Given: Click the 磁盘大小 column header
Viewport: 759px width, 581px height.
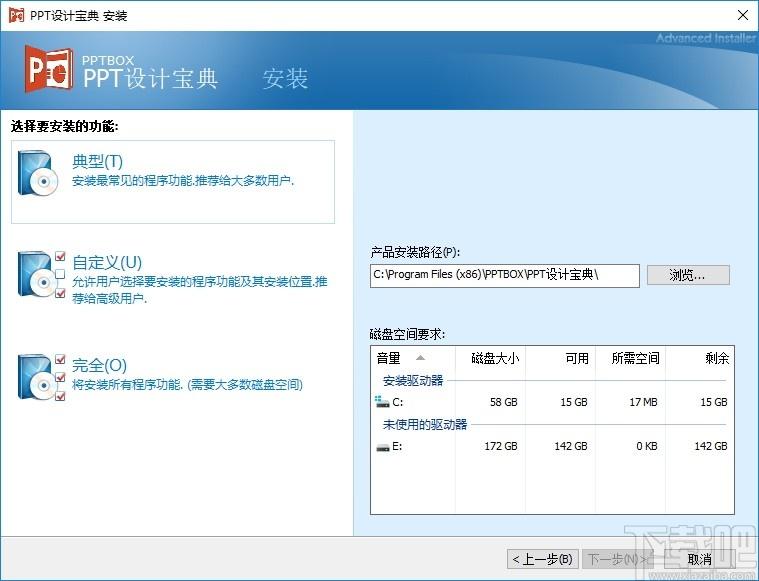Looking at the screenshot, I should [490, 358].
